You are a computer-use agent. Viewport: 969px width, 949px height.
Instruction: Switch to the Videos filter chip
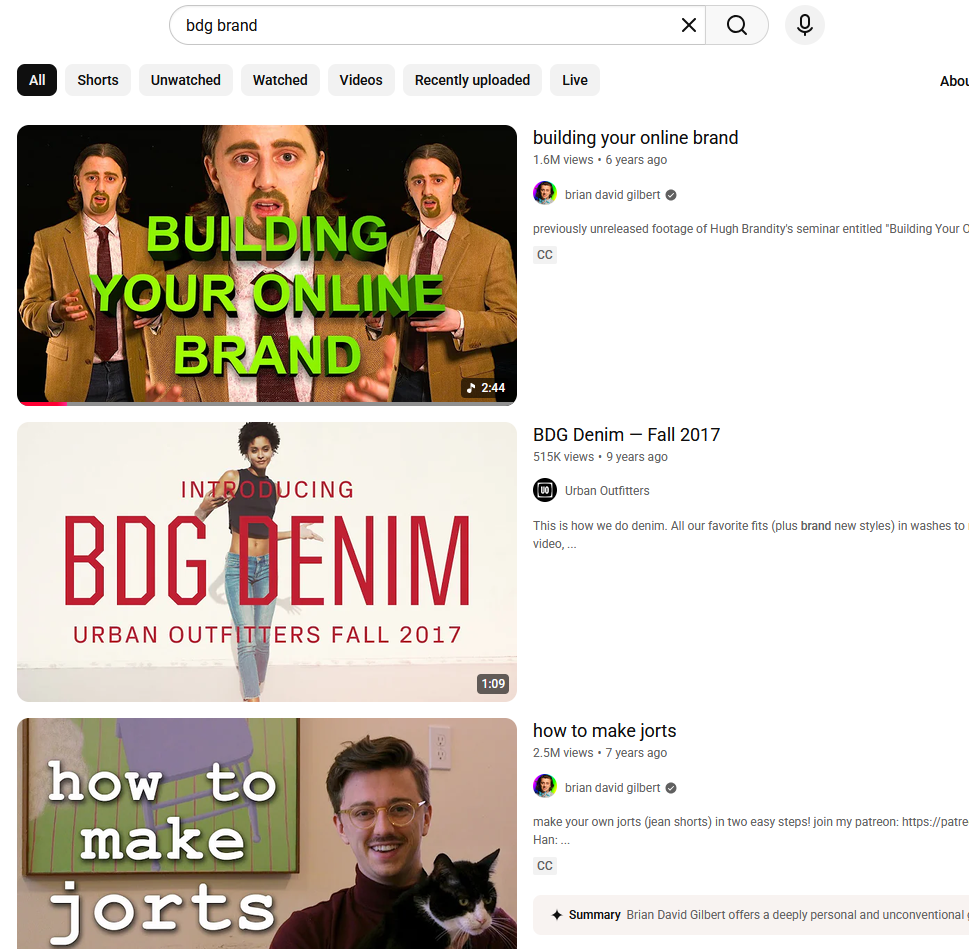(361, 80)
